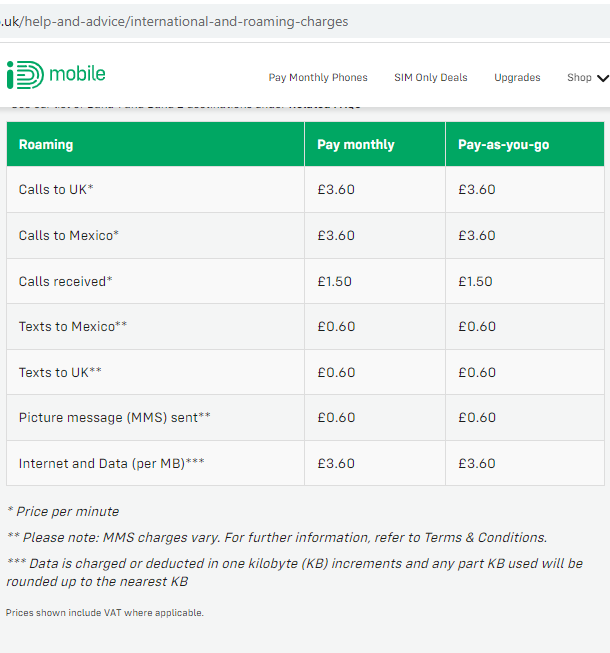Click the Calls received row label

coord(65,281)
